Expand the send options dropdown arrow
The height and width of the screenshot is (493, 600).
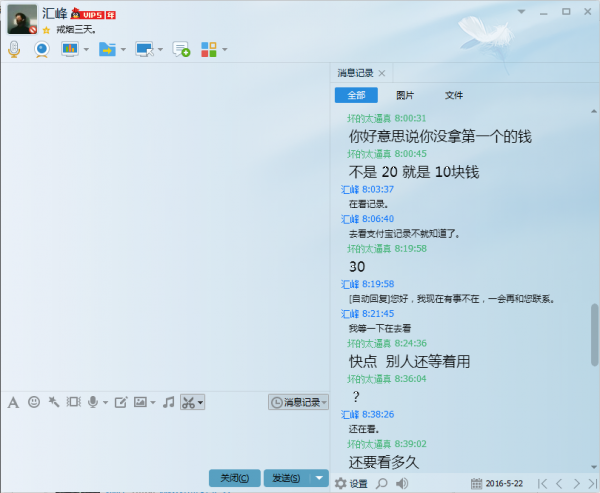point(319,478)
